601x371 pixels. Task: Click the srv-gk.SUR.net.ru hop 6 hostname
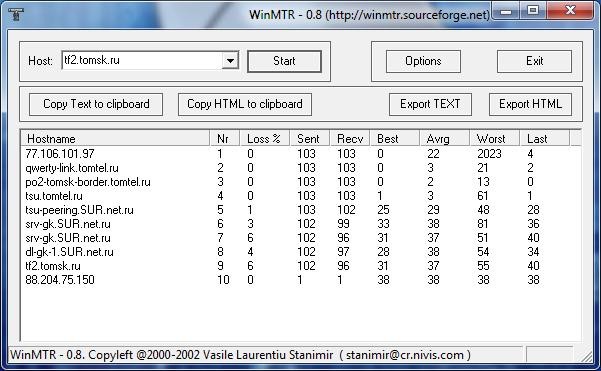click(68, 224)
